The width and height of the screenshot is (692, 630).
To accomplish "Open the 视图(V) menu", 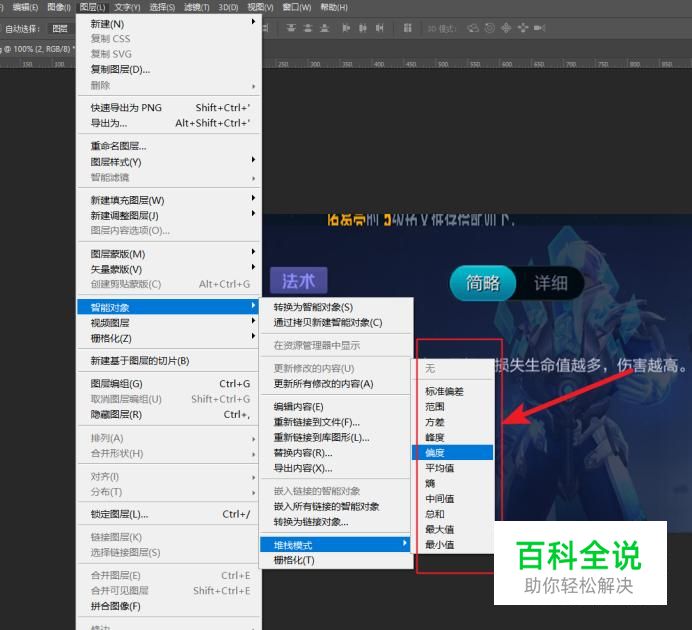I will (x=260, y=7).
